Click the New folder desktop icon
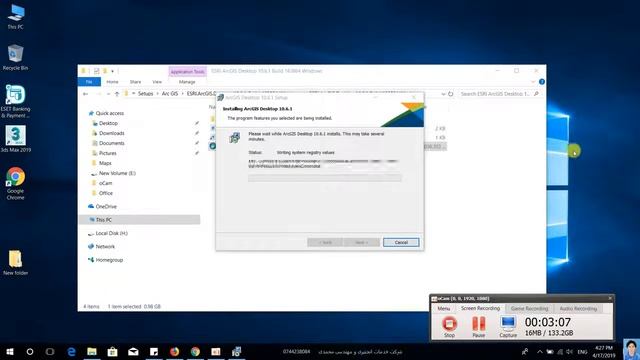This screenshot has width=640, height=360. pos(16,262)
